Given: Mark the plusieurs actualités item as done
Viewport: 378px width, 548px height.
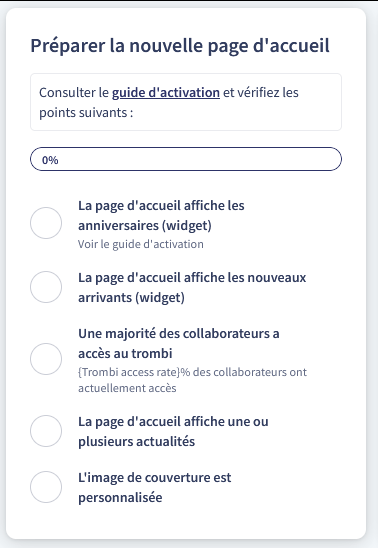Looking at the screenshot, I should (x=46, y=431).
